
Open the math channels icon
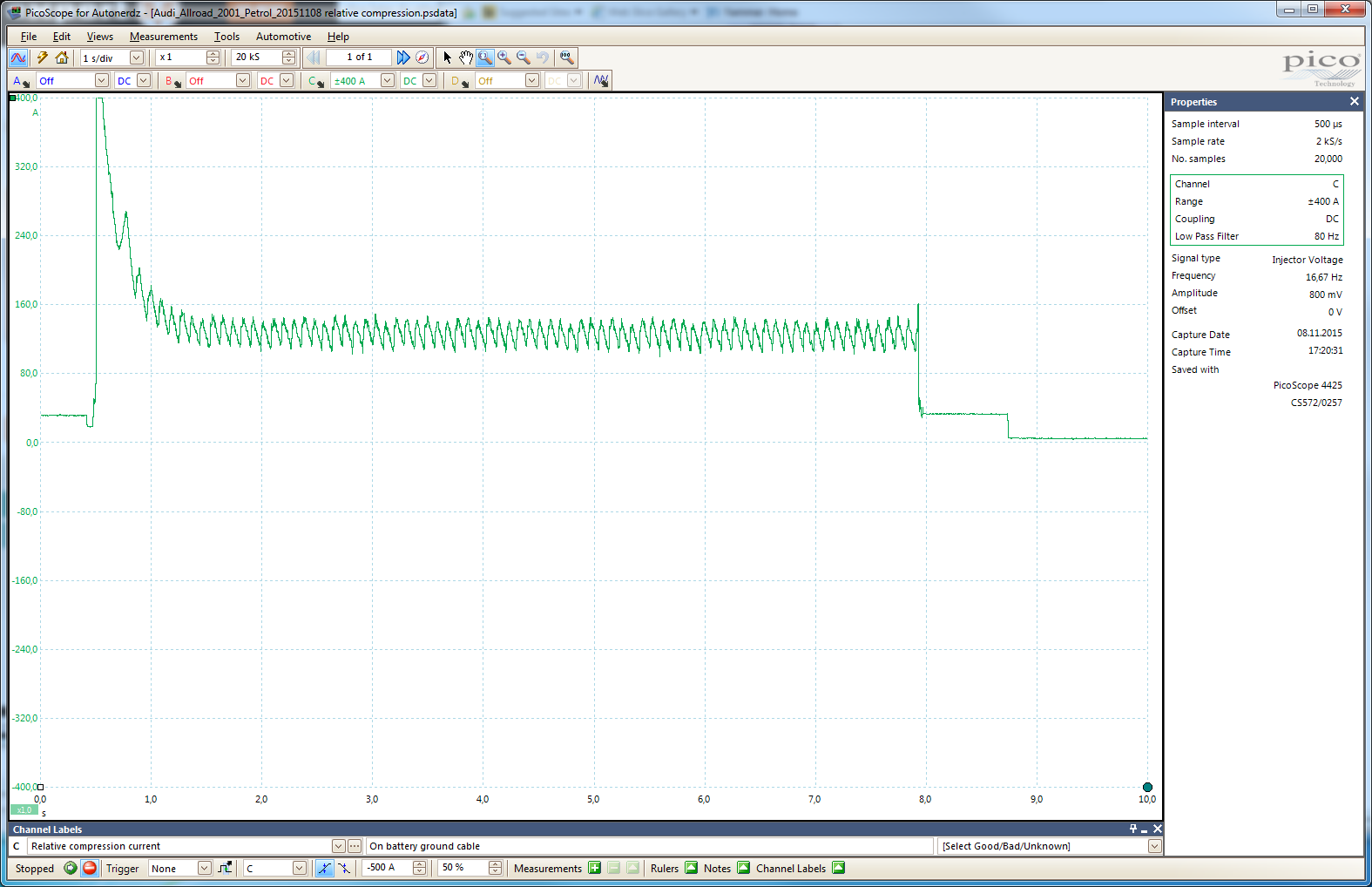601,81
